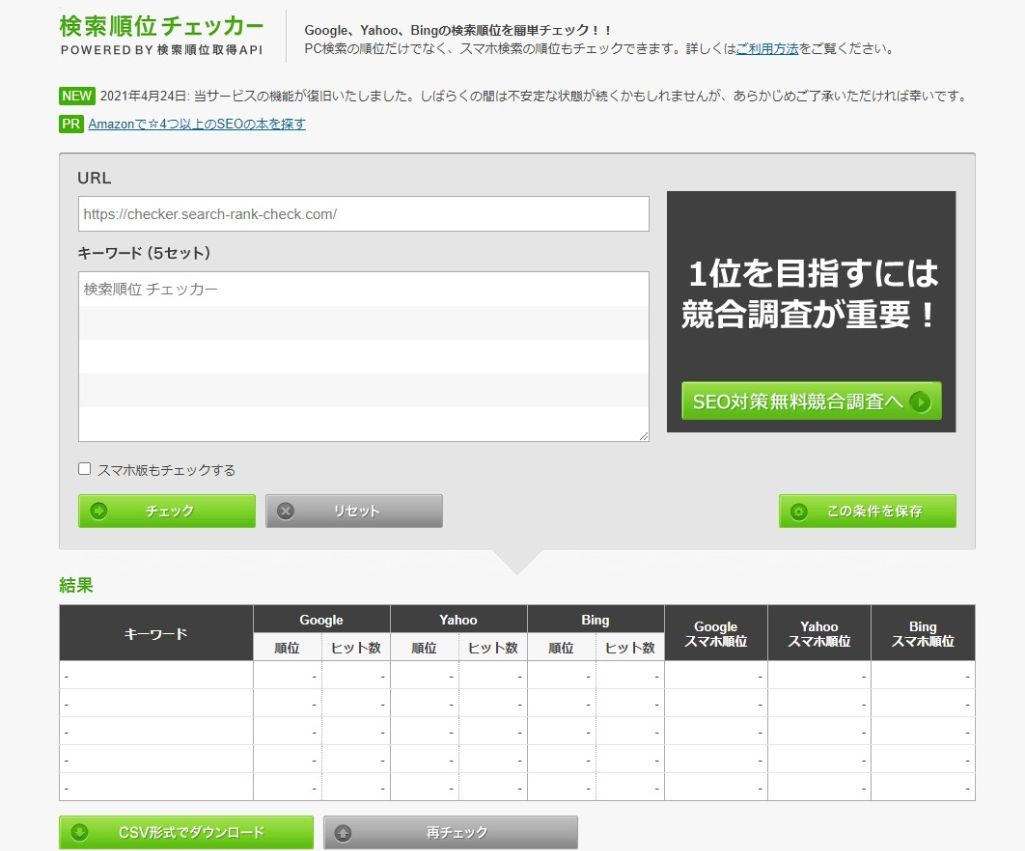
Task: Save settings with この条件を保存 button
Action: [867, 510]
